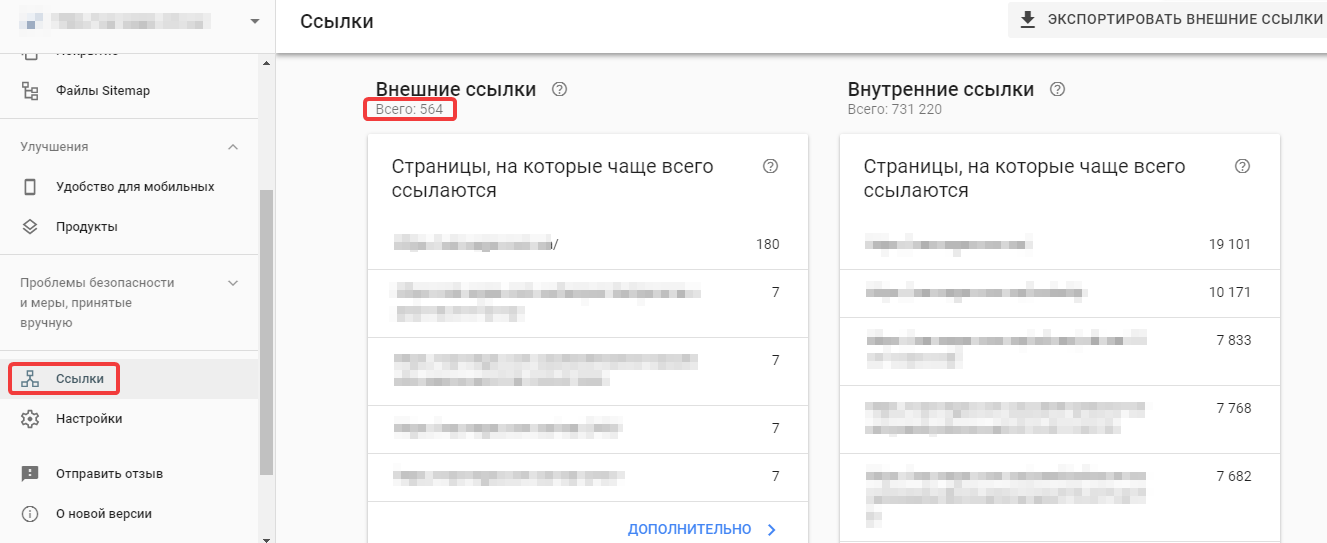
Task: Open internal page row with 7 682 links
Action: (x=1060, y=497)
